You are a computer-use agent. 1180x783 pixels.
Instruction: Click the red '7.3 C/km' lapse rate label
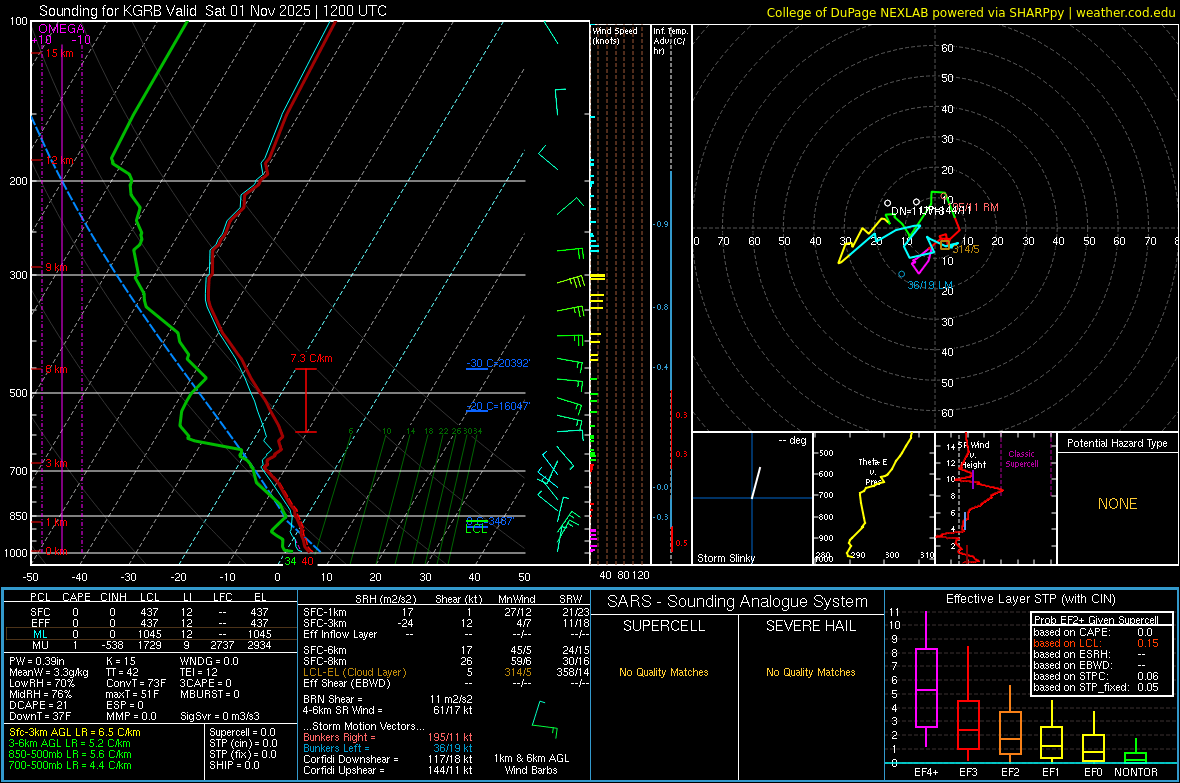click(312, 358)
